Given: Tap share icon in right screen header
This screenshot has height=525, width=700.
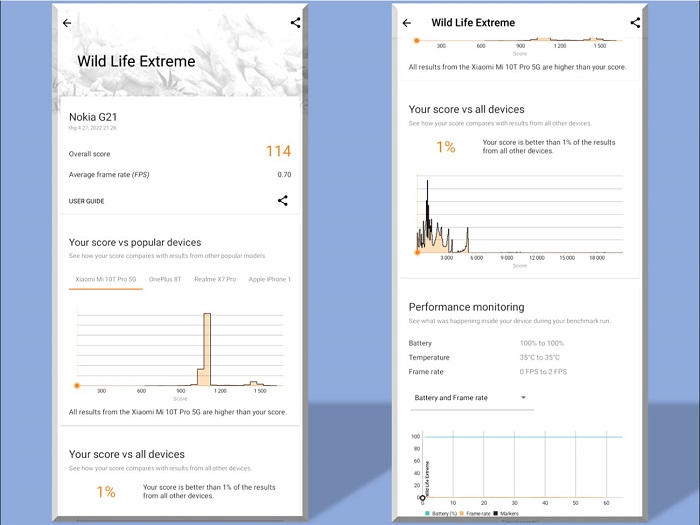Looking at the screenshot, I should pyautogui.click(x=635, y=22).
